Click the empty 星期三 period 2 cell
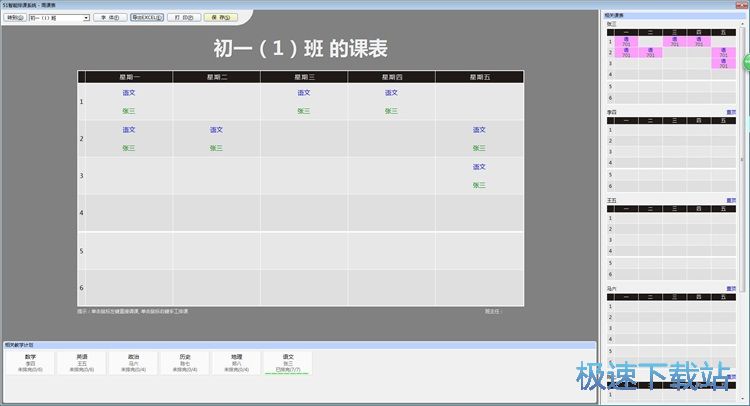Viewport: 750px width, 406px height. pos(304,139)
